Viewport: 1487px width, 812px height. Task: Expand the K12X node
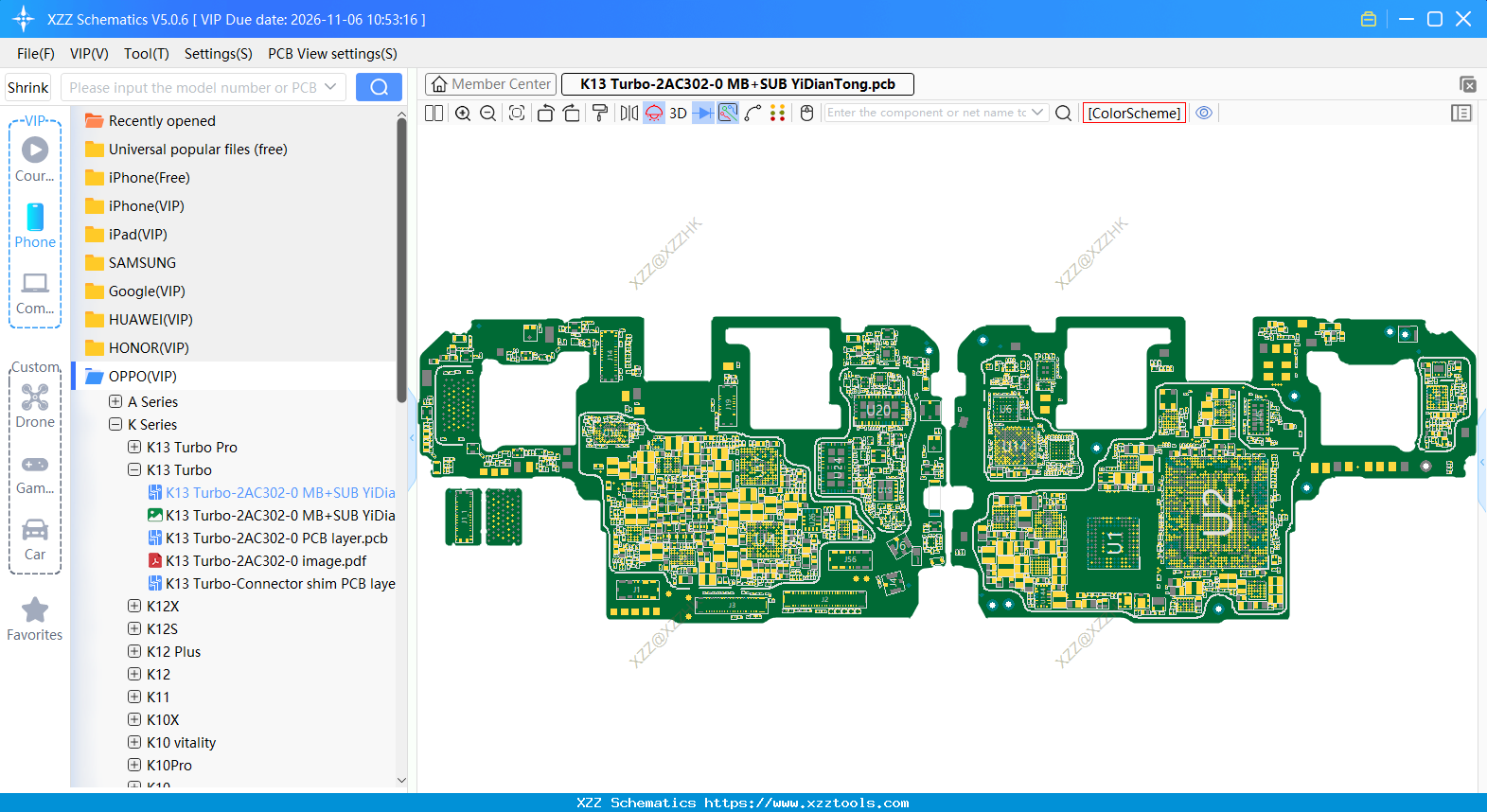134,606
